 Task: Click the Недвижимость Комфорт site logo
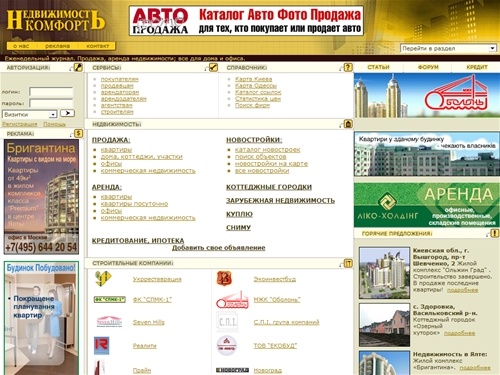(x=56, y=20)
